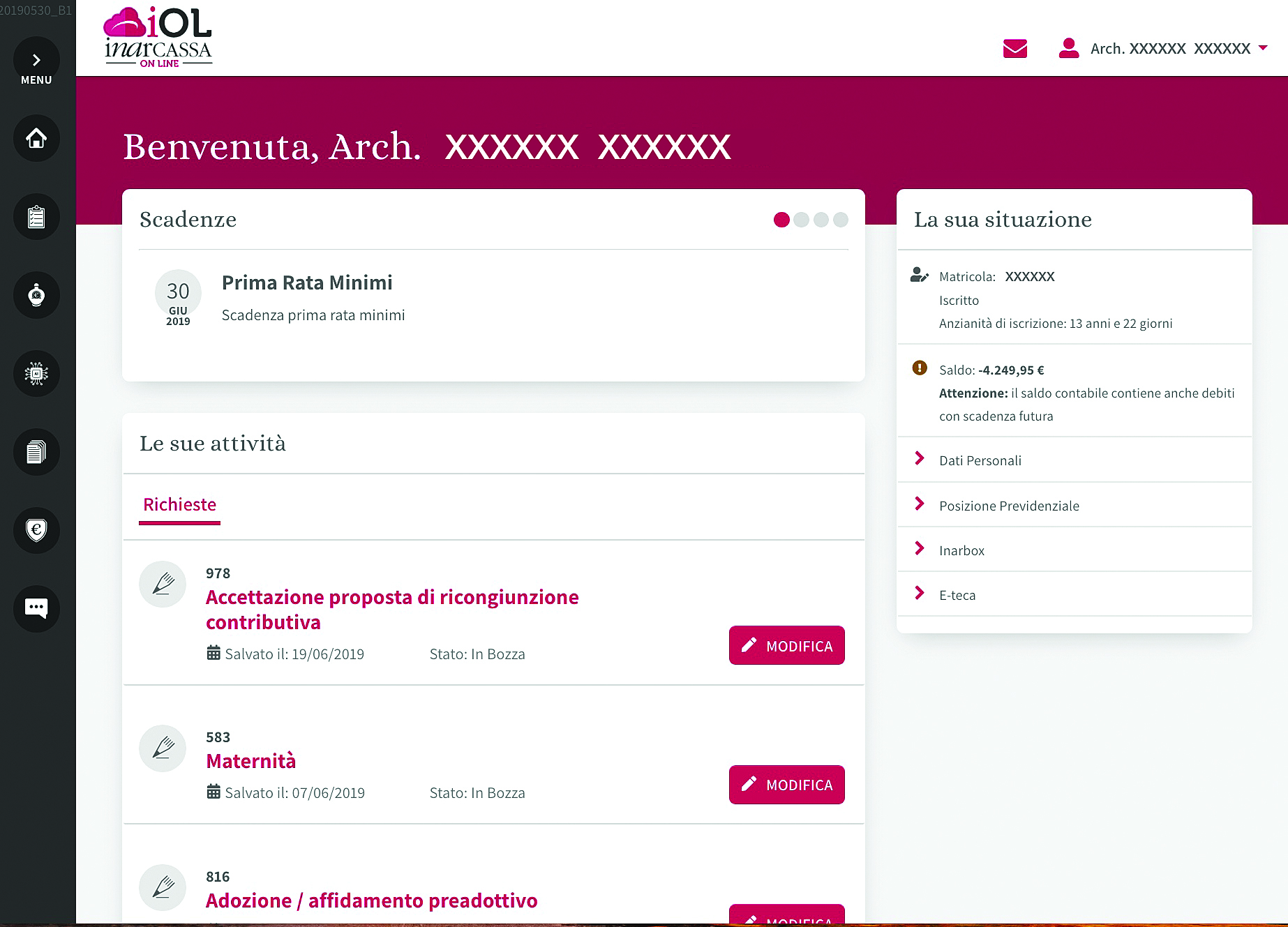This screenshot has height=927, width=1288.
Task: Open the Maternità request link
Action: [250, 761]
